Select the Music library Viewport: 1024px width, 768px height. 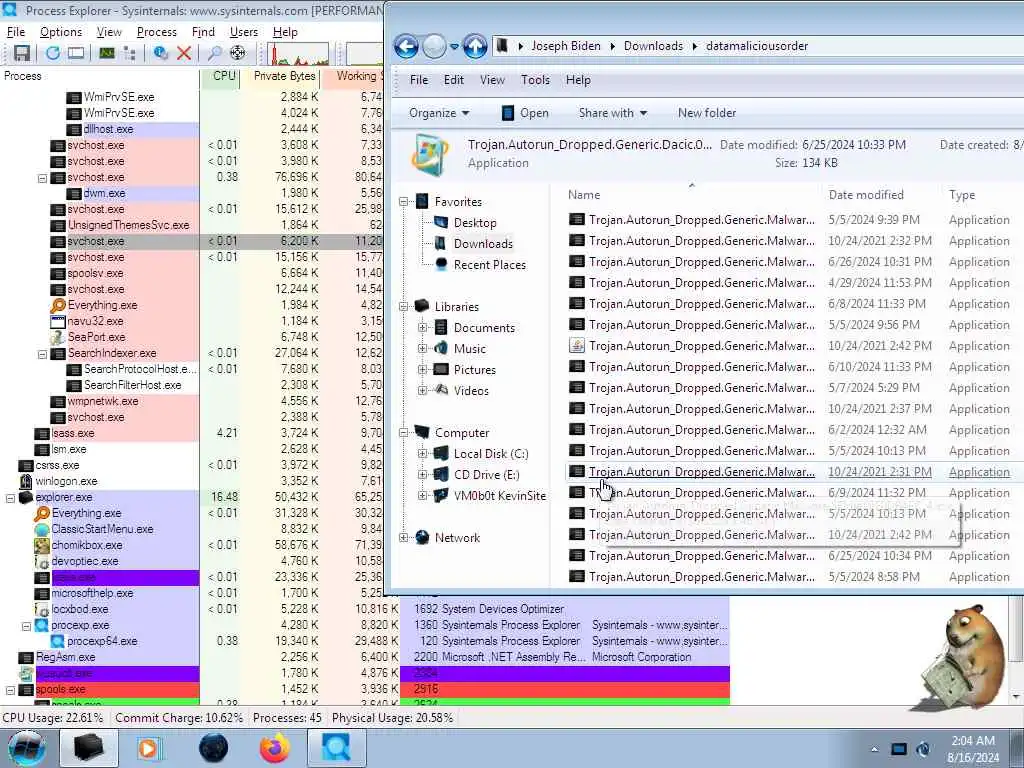(470, 349)
